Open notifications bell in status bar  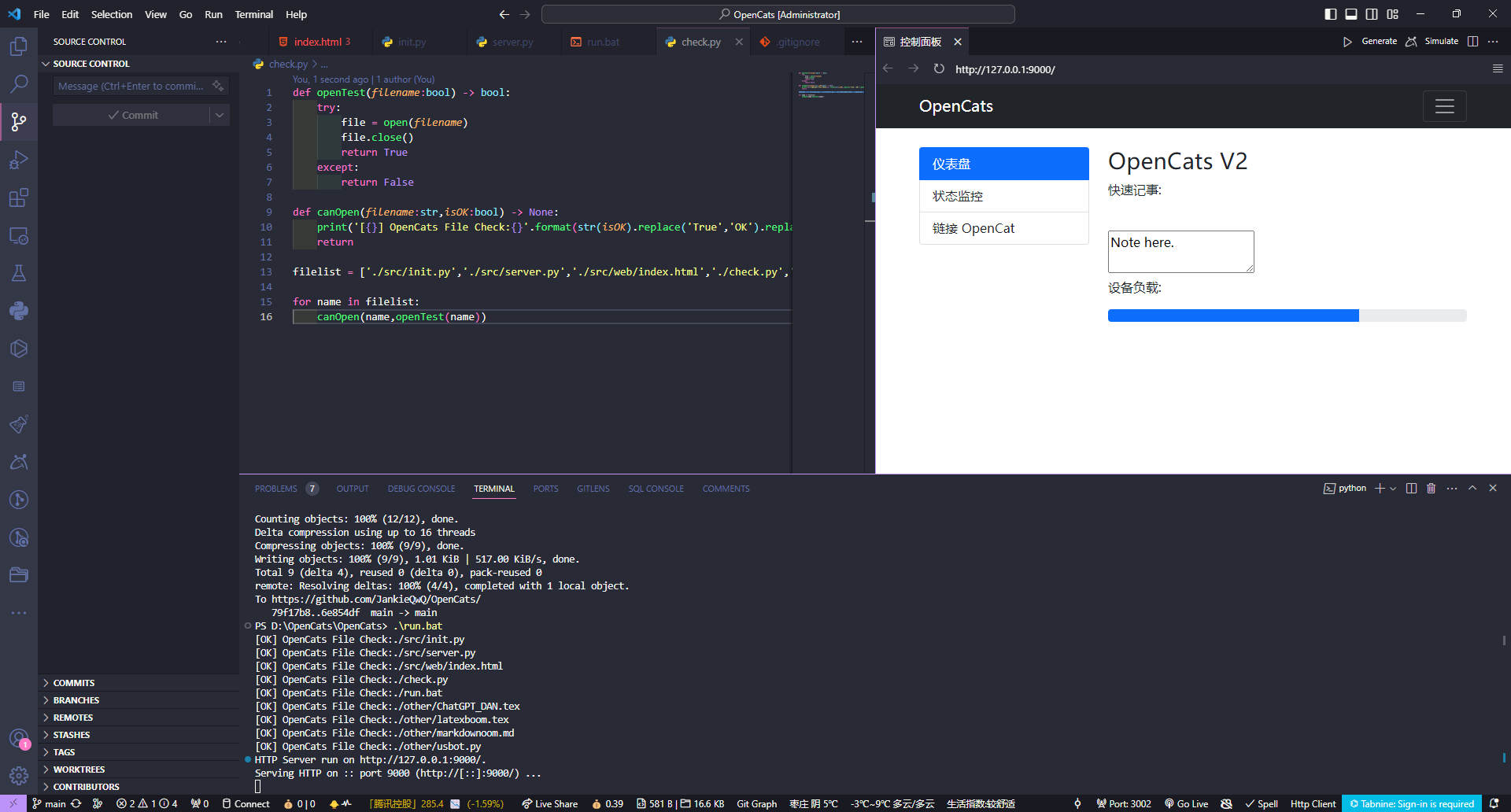pos(1494,803)
